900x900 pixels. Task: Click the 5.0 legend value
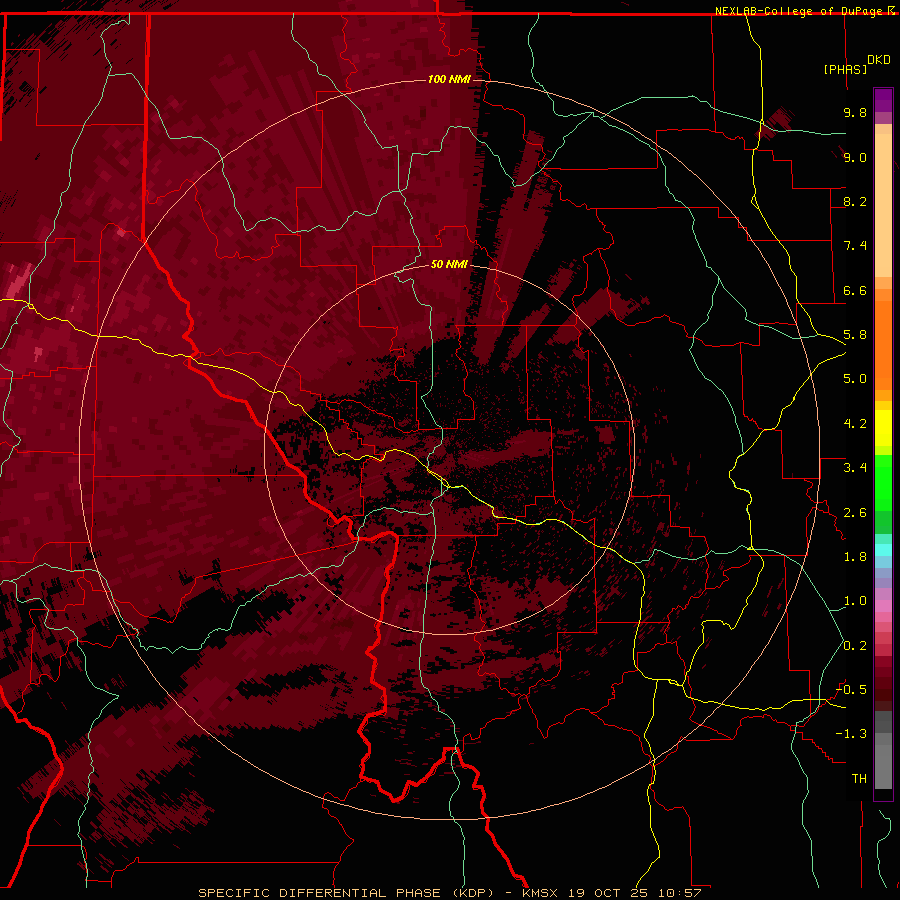tap(855, 379)
